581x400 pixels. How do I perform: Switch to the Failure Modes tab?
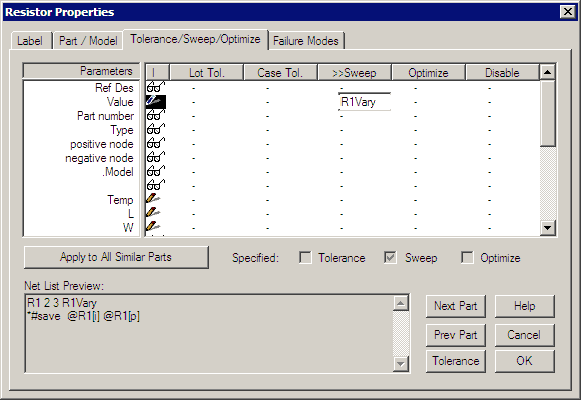pos(306,41)
